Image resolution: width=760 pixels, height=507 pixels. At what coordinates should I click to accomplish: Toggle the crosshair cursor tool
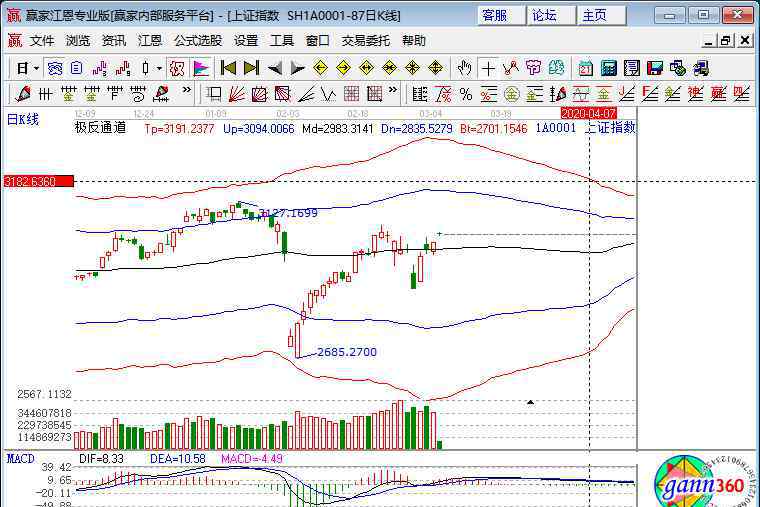tap(488, 68)
